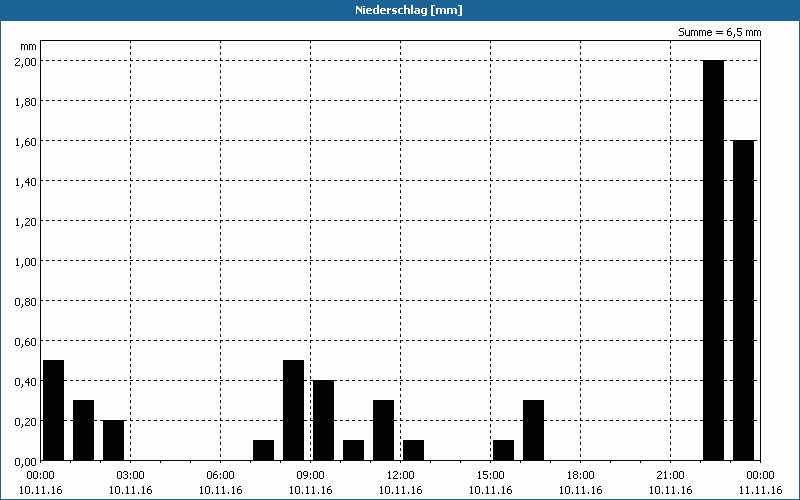Click the 12:00 time label
This screenshot has width=800, height=500.
[401, 476]
